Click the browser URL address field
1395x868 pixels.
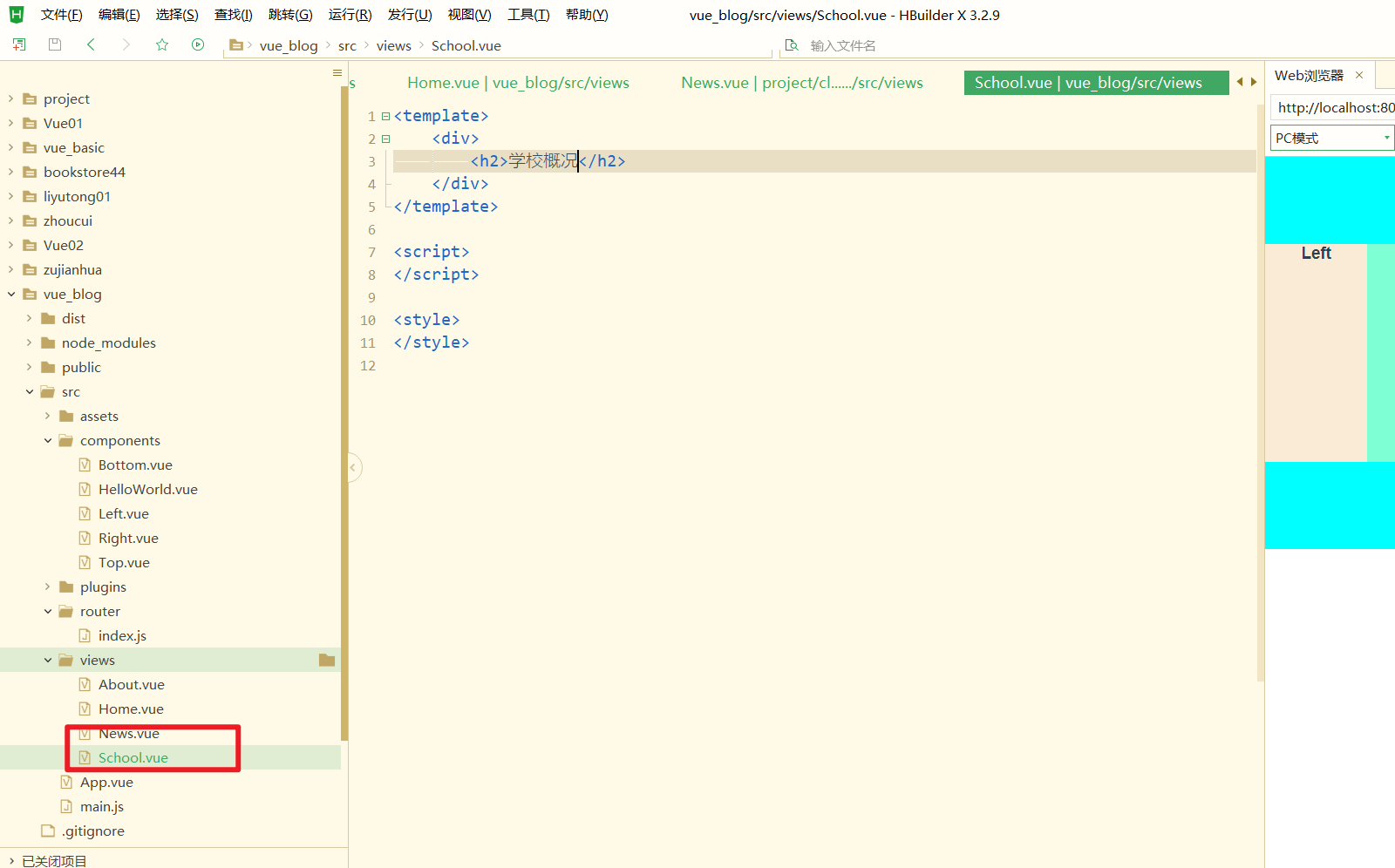click(1333, 108)
